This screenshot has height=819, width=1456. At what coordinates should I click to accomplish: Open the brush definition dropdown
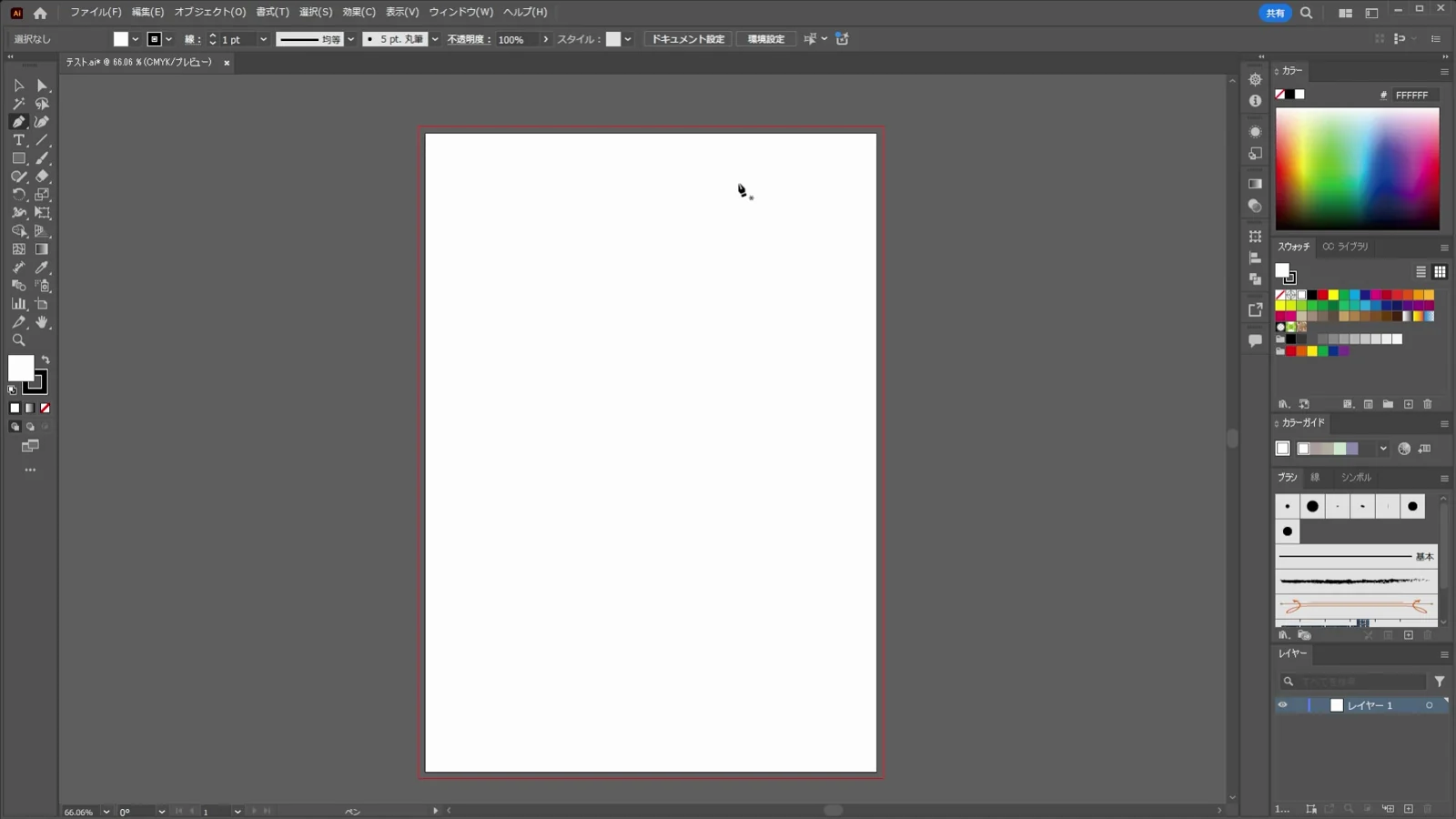coord(435,39)
